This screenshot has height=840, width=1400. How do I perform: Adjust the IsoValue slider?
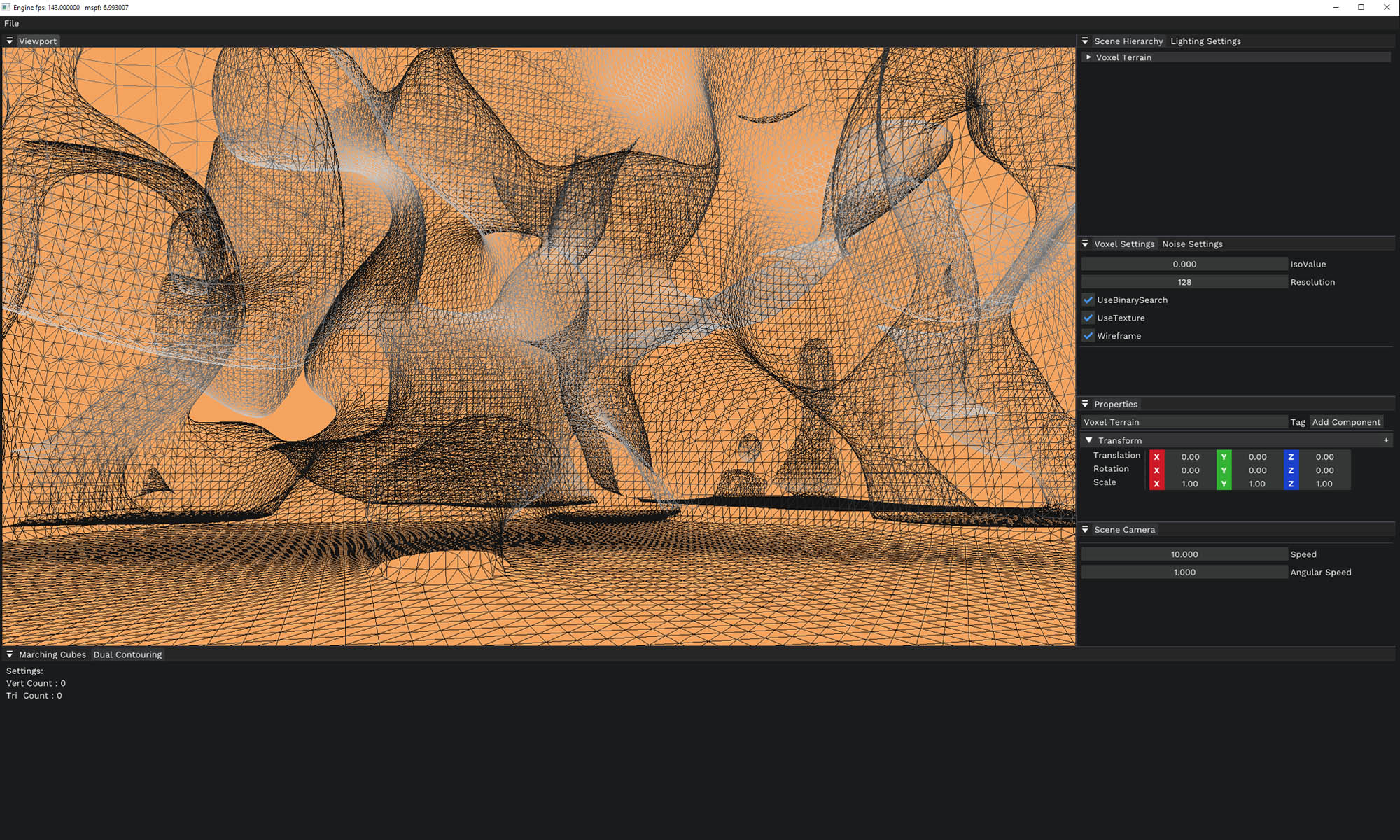tap(1184, 264)
